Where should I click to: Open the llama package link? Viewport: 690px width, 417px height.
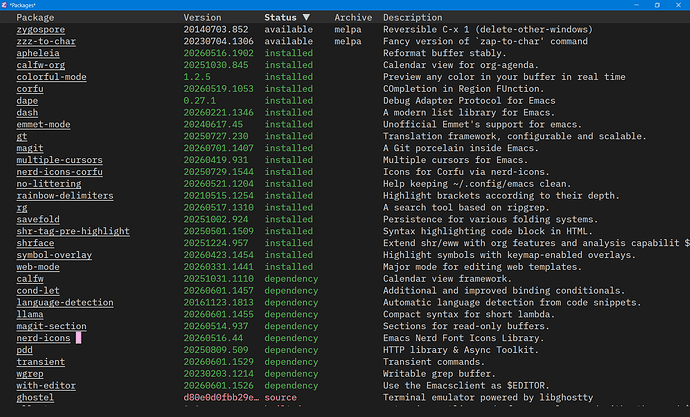pos(30,315)
